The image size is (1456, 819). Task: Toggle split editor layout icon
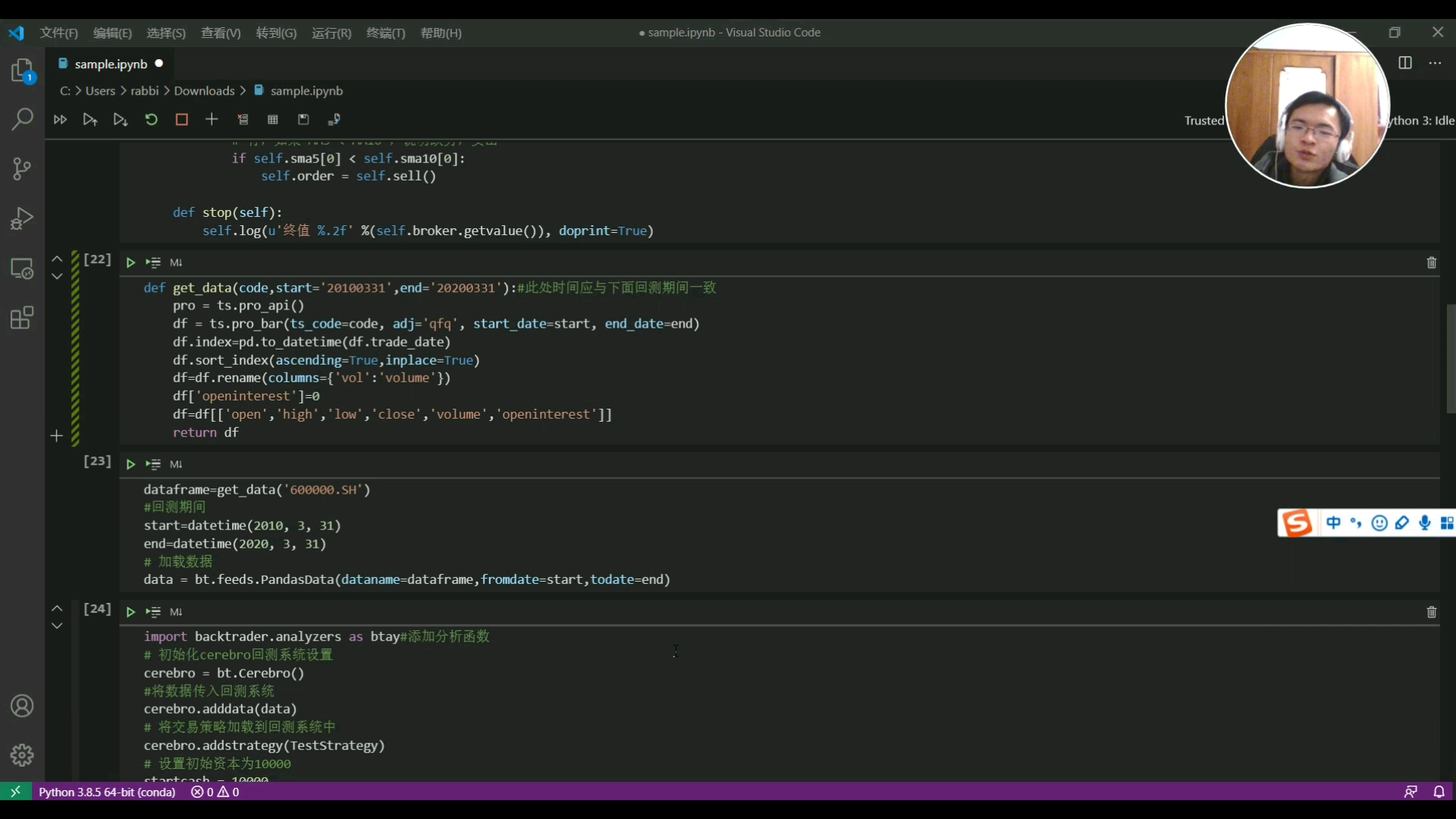(x=1404, y=63)
